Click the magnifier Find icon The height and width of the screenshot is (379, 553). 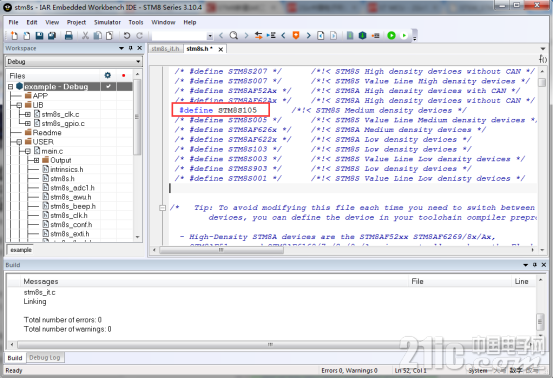233,36
